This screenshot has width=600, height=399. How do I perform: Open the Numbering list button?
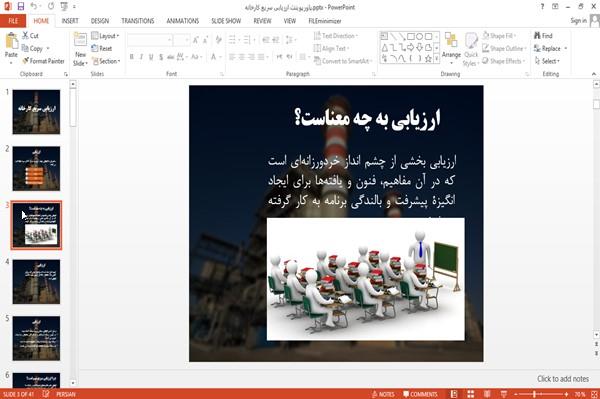(x=248, y=40)
